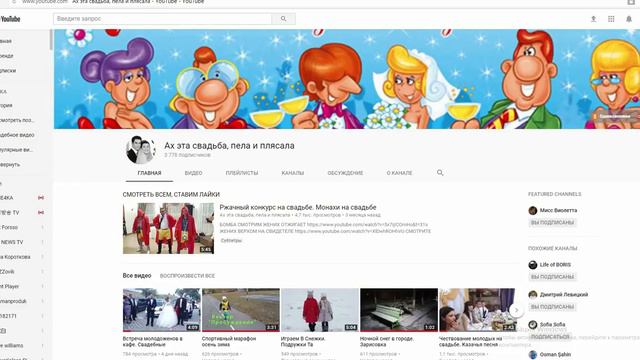
Task: Open the О КАНАЛЕ tab
Action: click(x=400, y=173)
